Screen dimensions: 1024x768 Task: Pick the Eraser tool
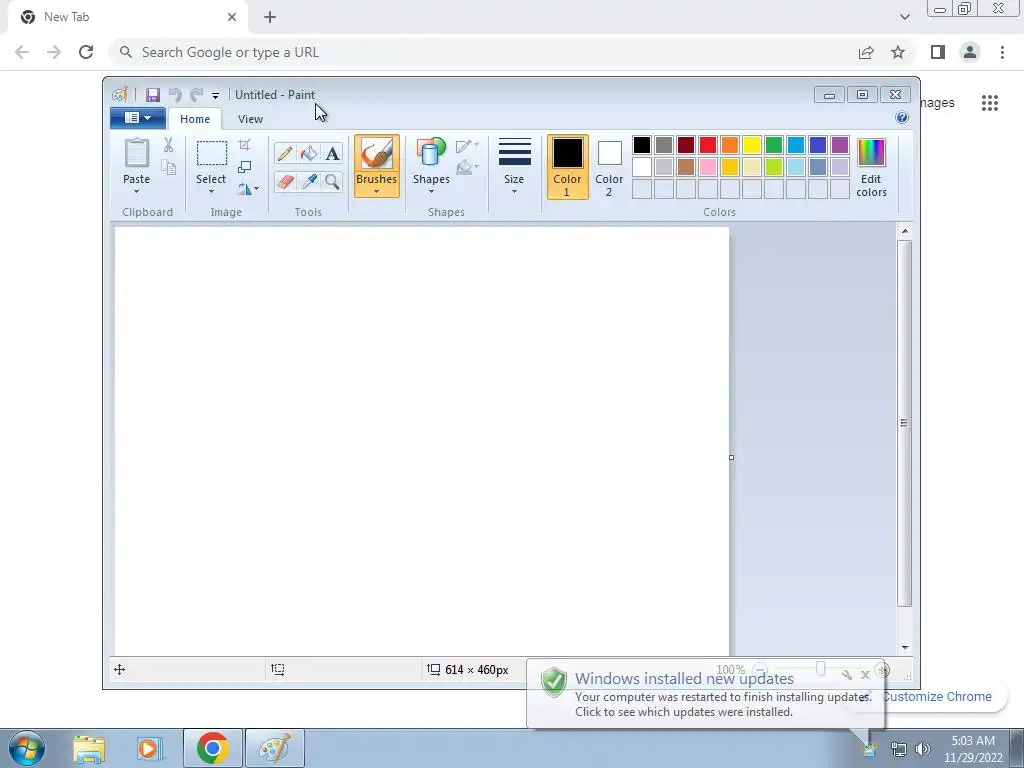pyautogui.click(x=285, y=181)
